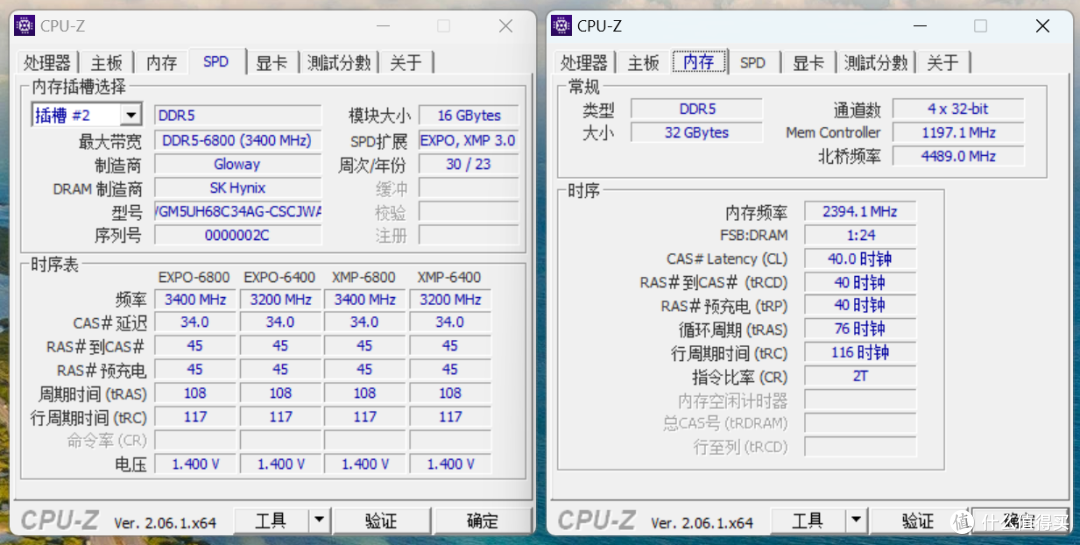Screen dimensions: 1080x545
Task: Select SPD tab in left window
Action: (x=216, y=61)
